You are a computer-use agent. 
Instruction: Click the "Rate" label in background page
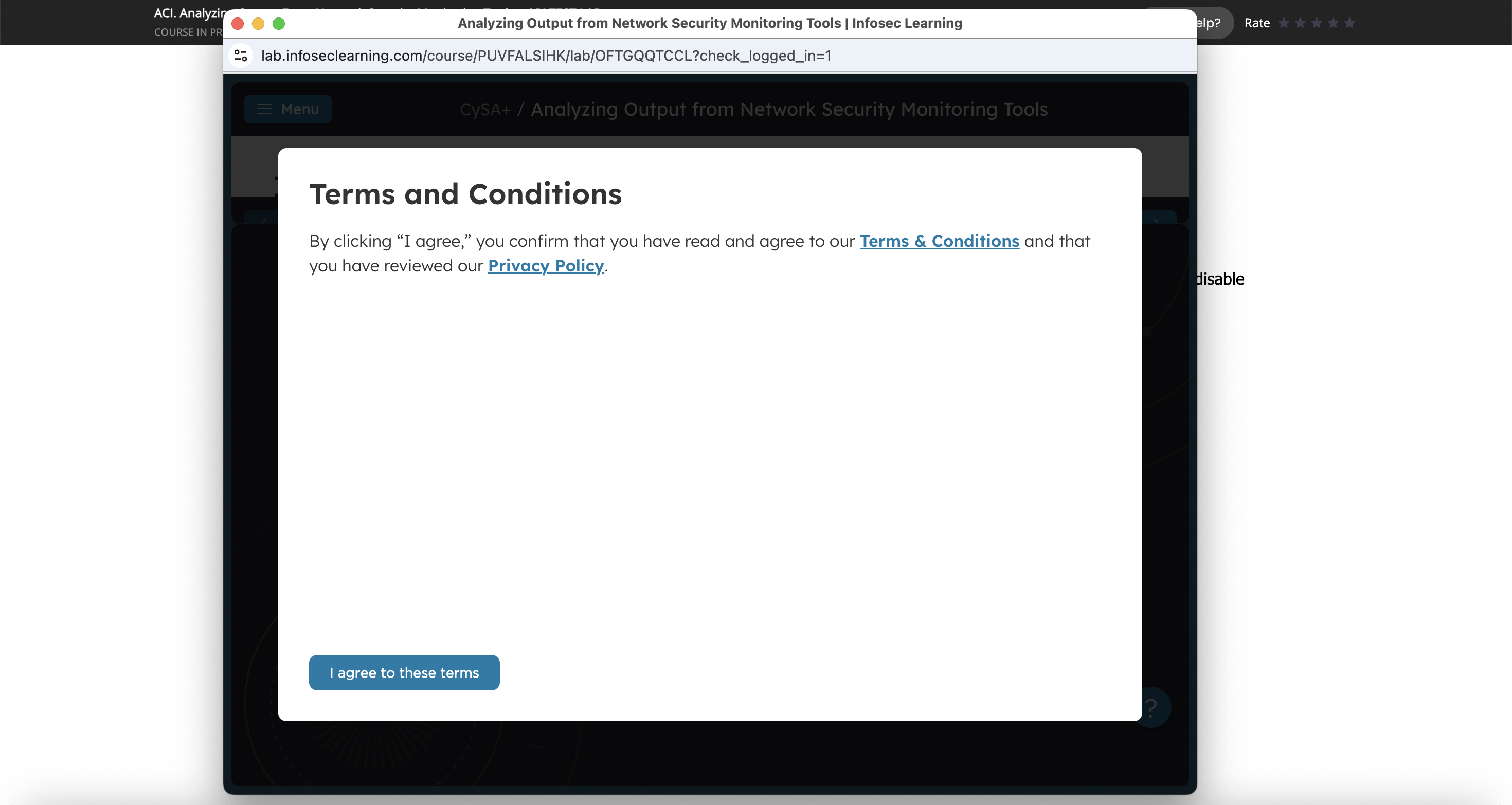pos(1257,23)
